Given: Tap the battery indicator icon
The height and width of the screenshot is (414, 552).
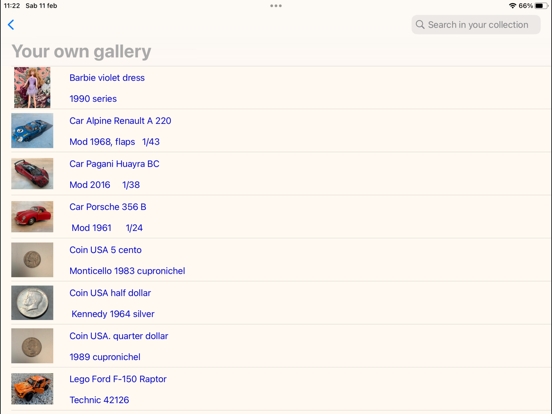Looking at the screenshot, I should 541,6.
